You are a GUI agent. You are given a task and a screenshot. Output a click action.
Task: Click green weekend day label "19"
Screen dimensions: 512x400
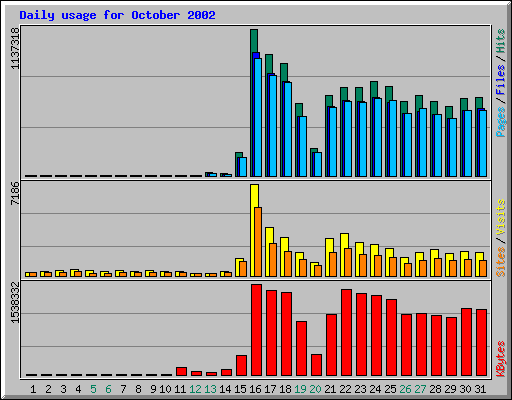[300, 389]
